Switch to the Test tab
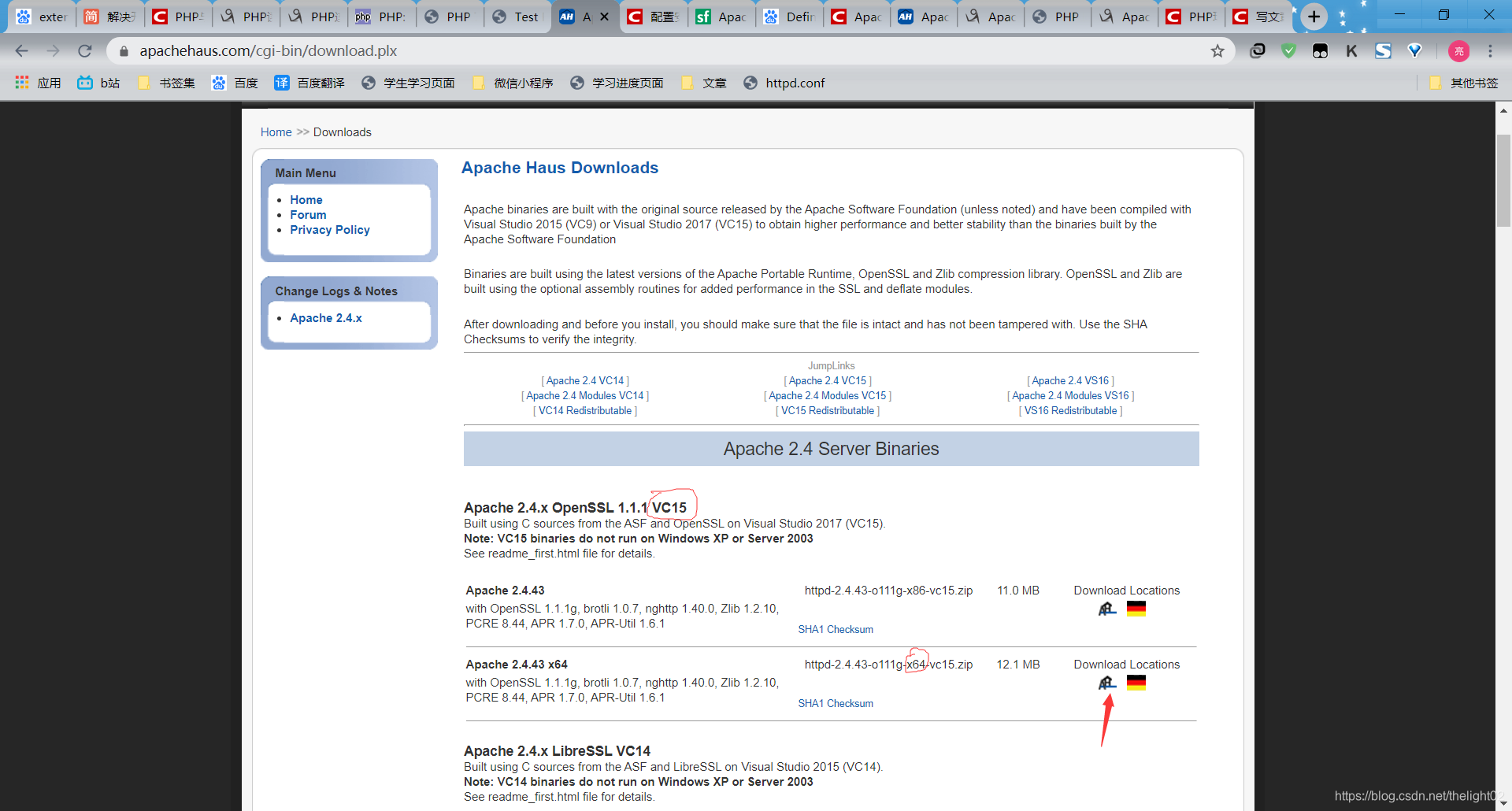Image resolution: width=1512 pixels, height=811 pixels. tap(517, 17)
